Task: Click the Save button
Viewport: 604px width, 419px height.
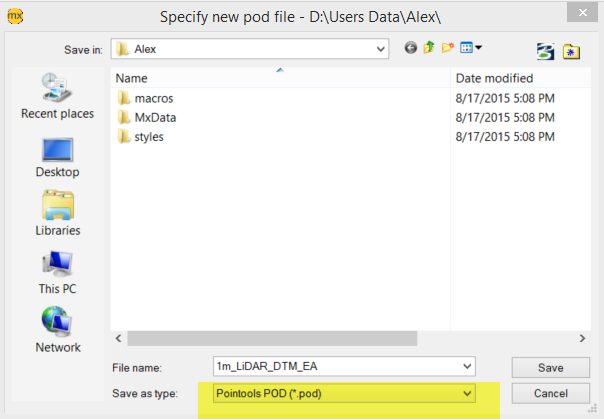Action: 550,368
